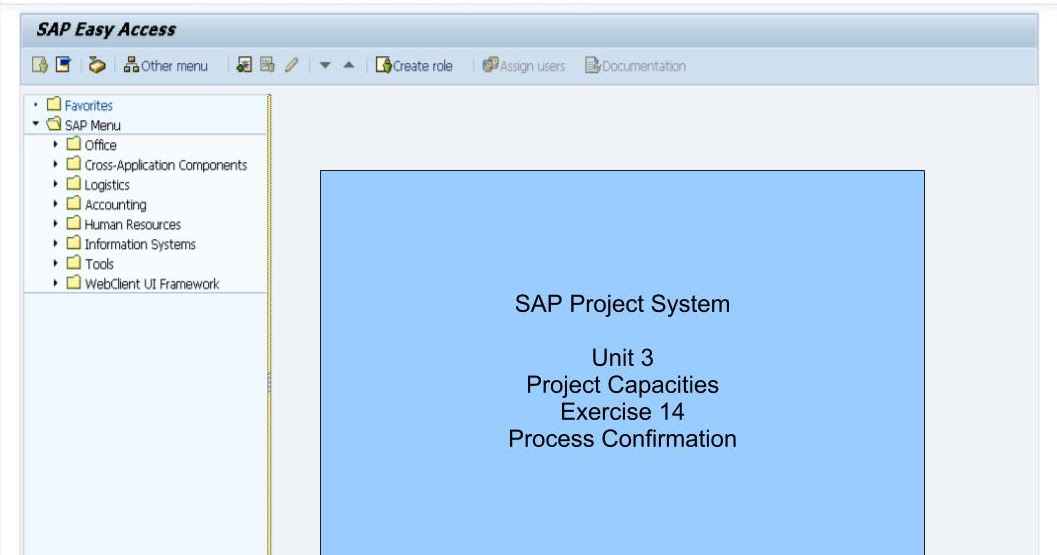
Task: Open the SAP menu icon
Action: click(x=63, y=65)
